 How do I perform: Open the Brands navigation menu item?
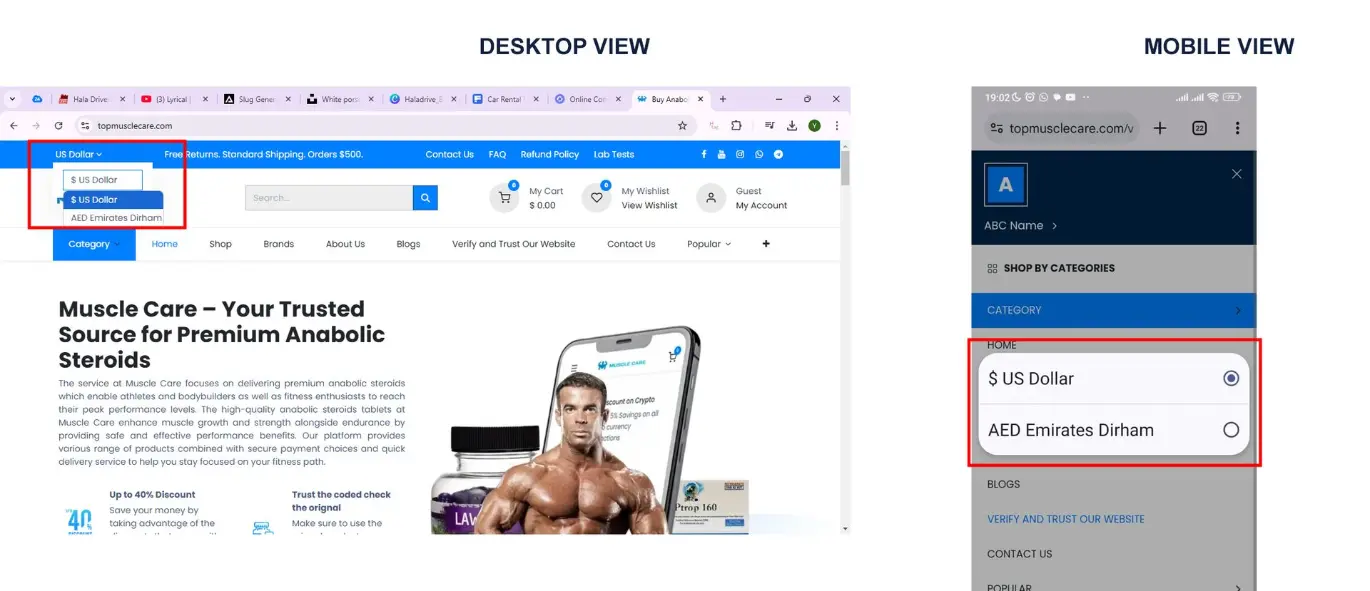pyautogui.click(x=279, y=244)
